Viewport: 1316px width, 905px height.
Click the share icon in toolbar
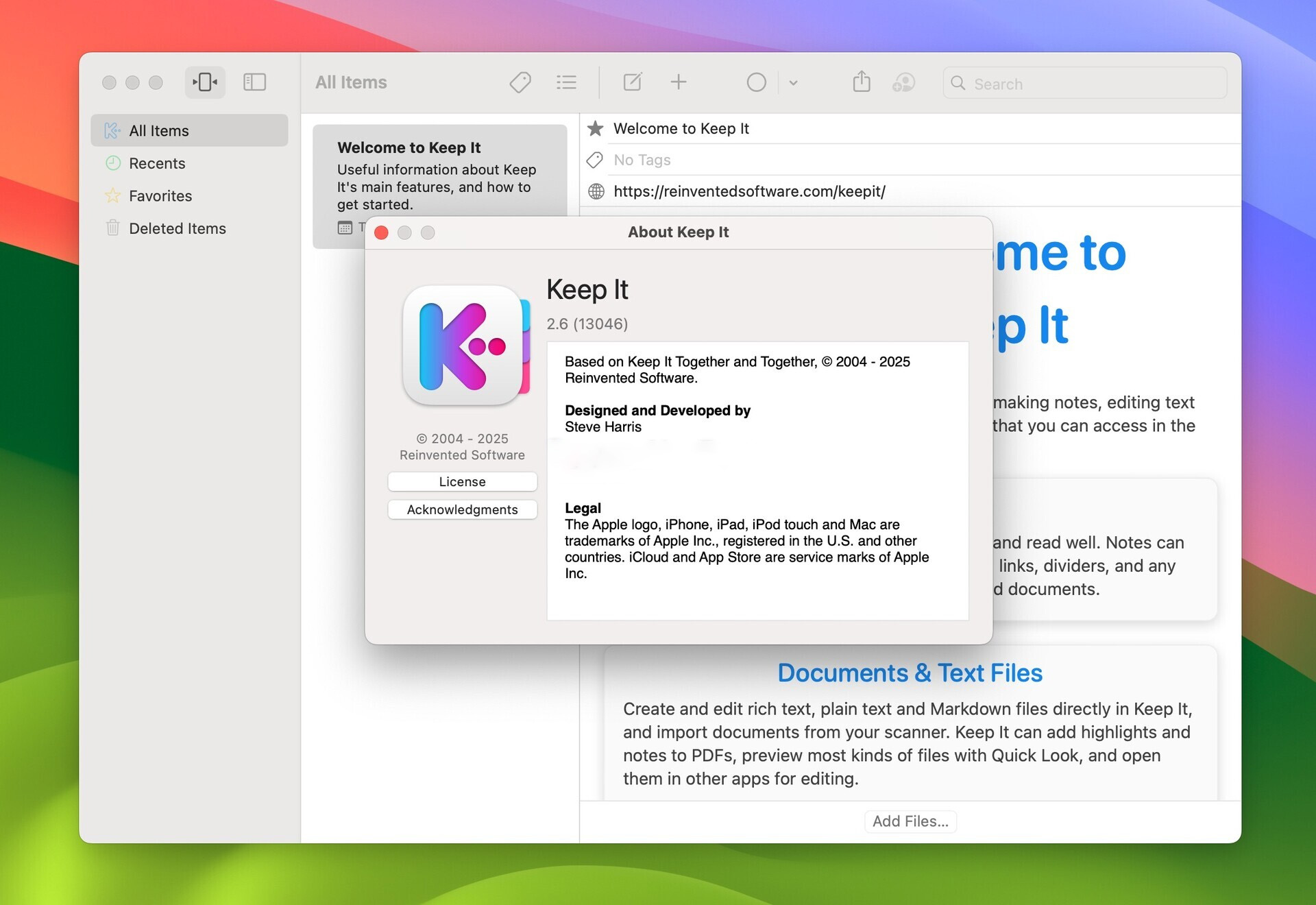(x=862, y=82)
